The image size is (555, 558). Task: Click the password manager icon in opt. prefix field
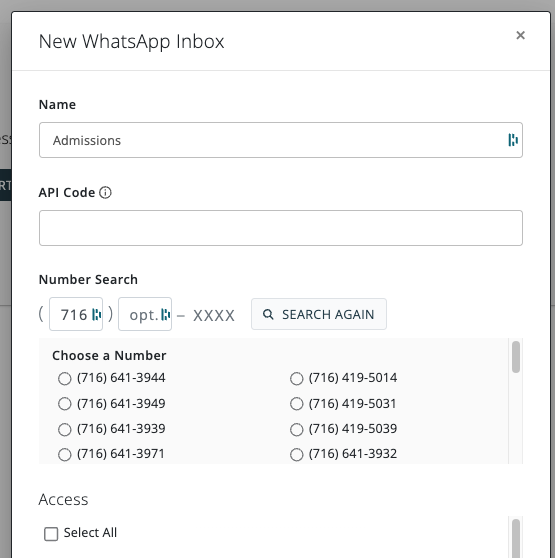pos(165,314)
